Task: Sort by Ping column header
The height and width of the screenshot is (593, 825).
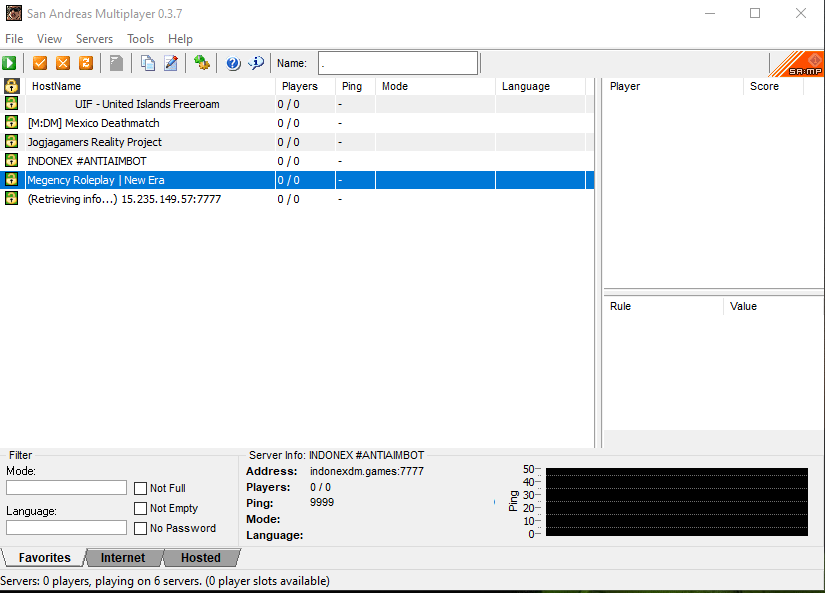Action: pos(356,86)
